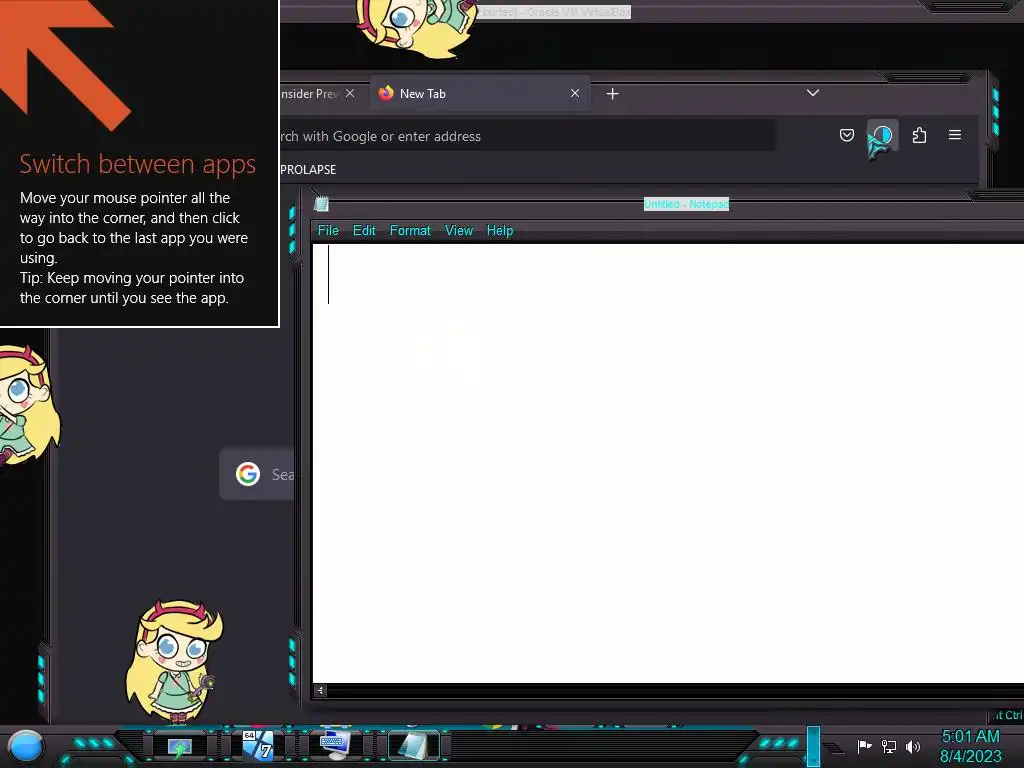Open the network tray icon

click(889, 746)
